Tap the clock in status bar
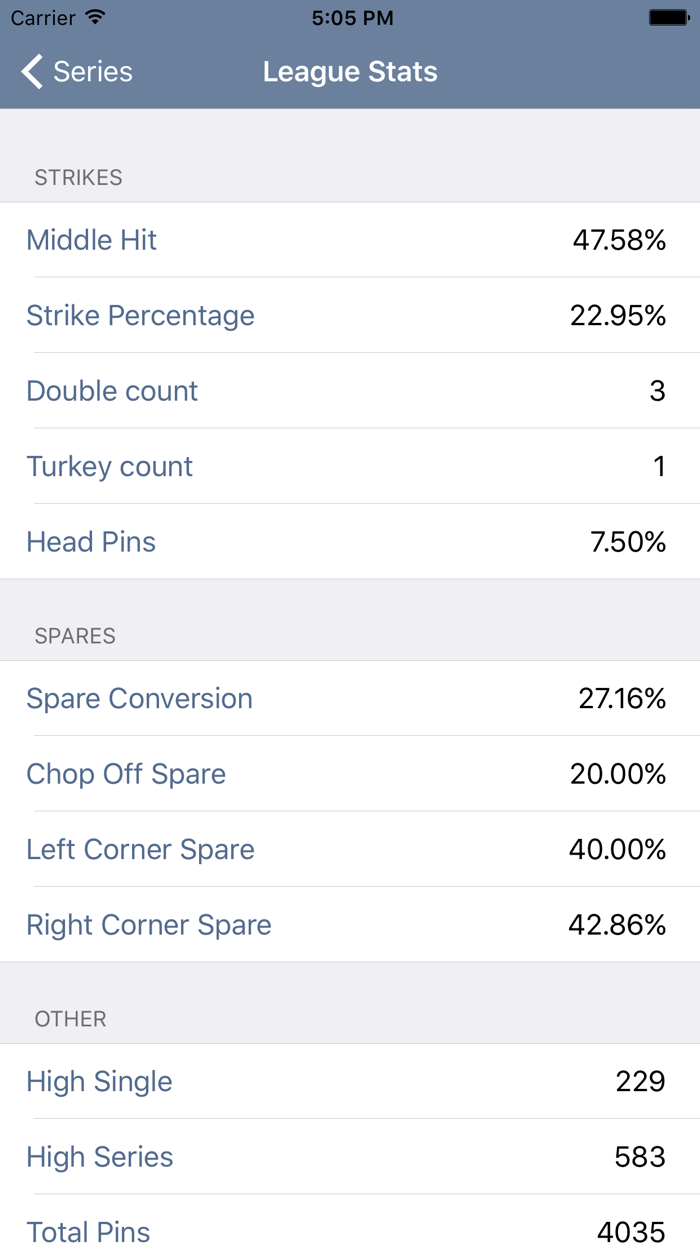700x1244 pixels. point(352,18)
